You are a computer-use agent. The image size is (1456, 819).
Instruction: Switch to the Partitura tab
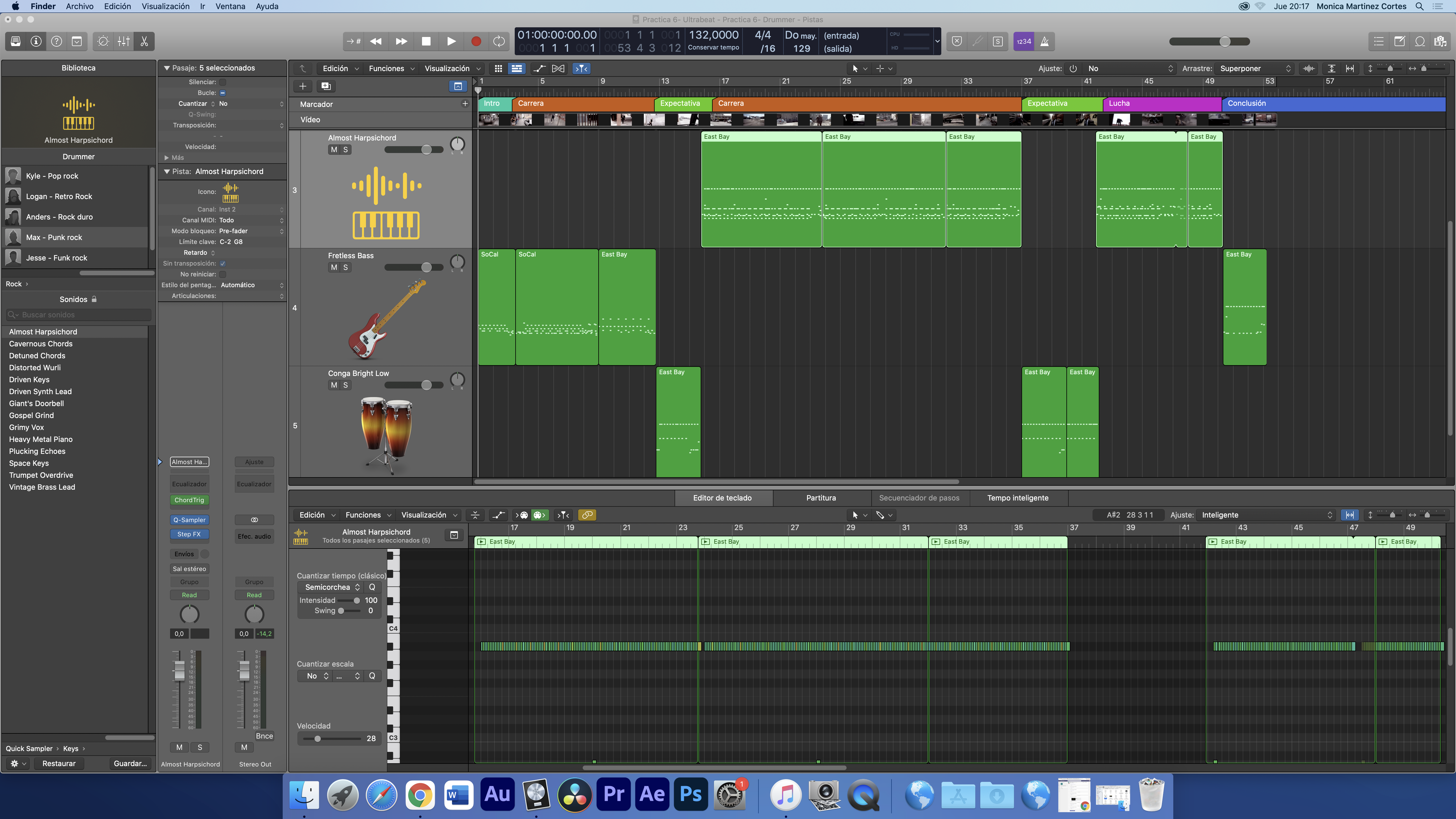coord(821,498)
